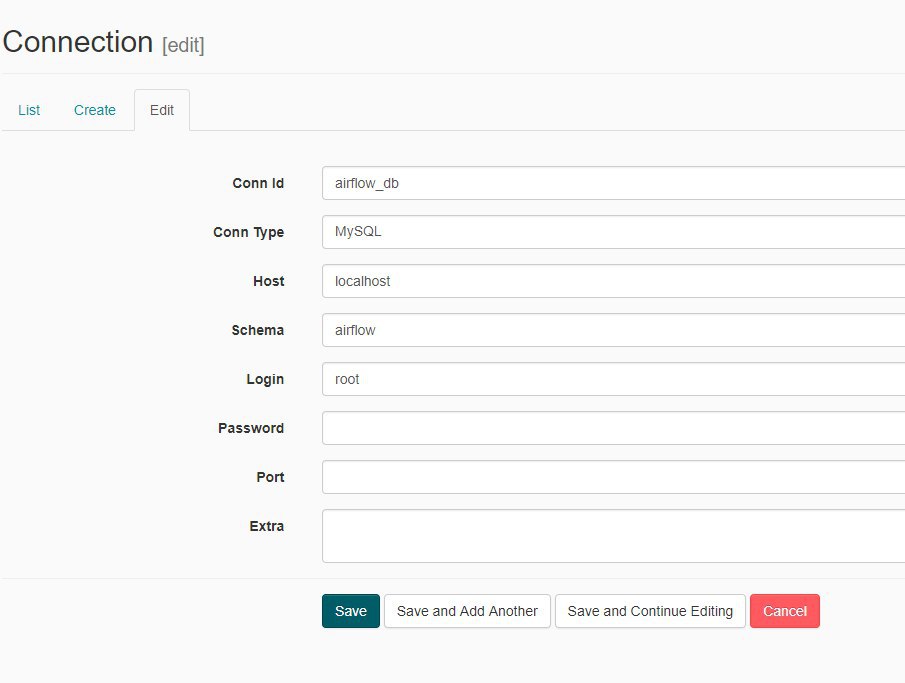Click the Conn Id input field
Viewport: 905px width, 683px height.
(x=614, y=183)
